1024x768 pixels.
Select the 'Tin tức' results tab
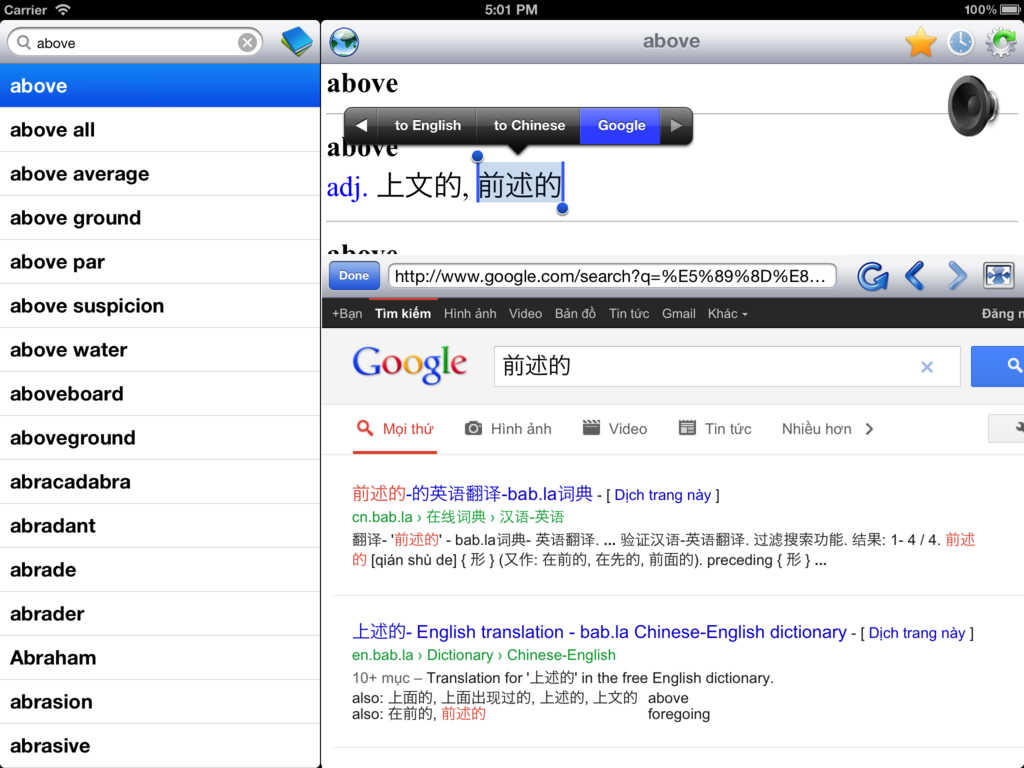pyautogui.click(x=715, y=429)
